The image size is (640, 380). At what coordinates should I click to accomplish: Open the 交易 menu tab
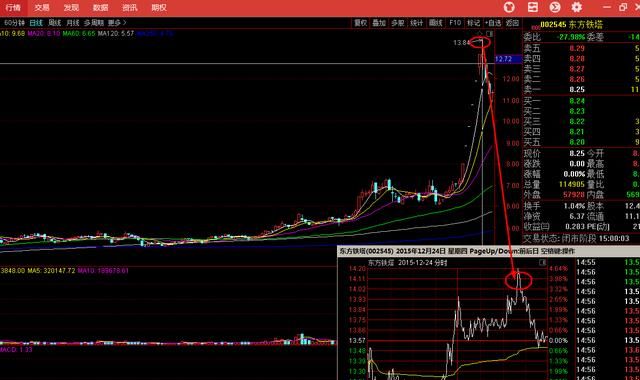tap(42, 7)
